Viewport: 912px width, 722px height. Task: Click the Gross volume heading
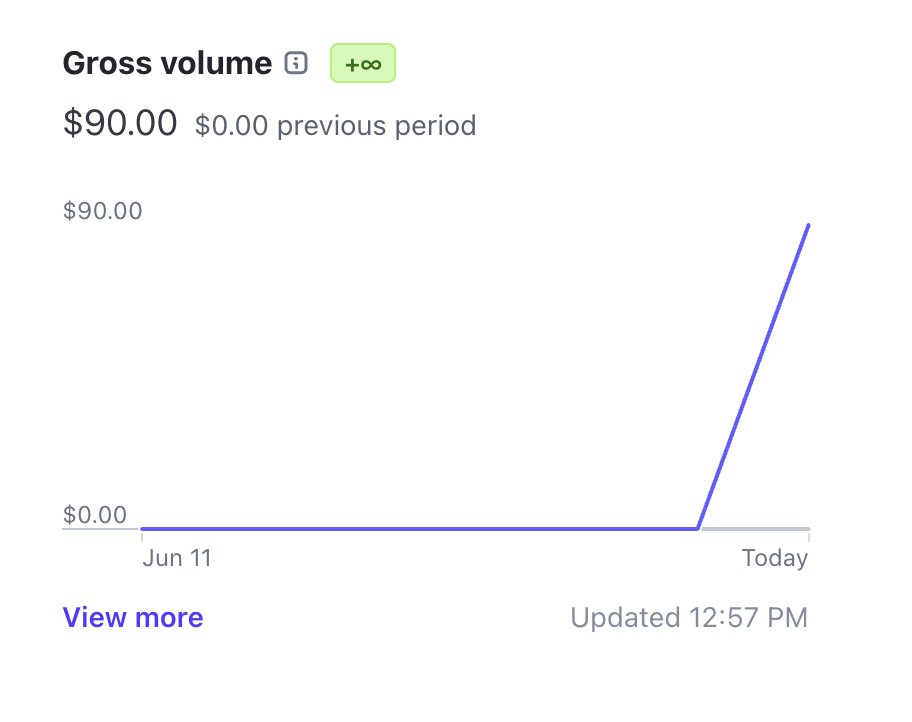[x=167, y=64]
